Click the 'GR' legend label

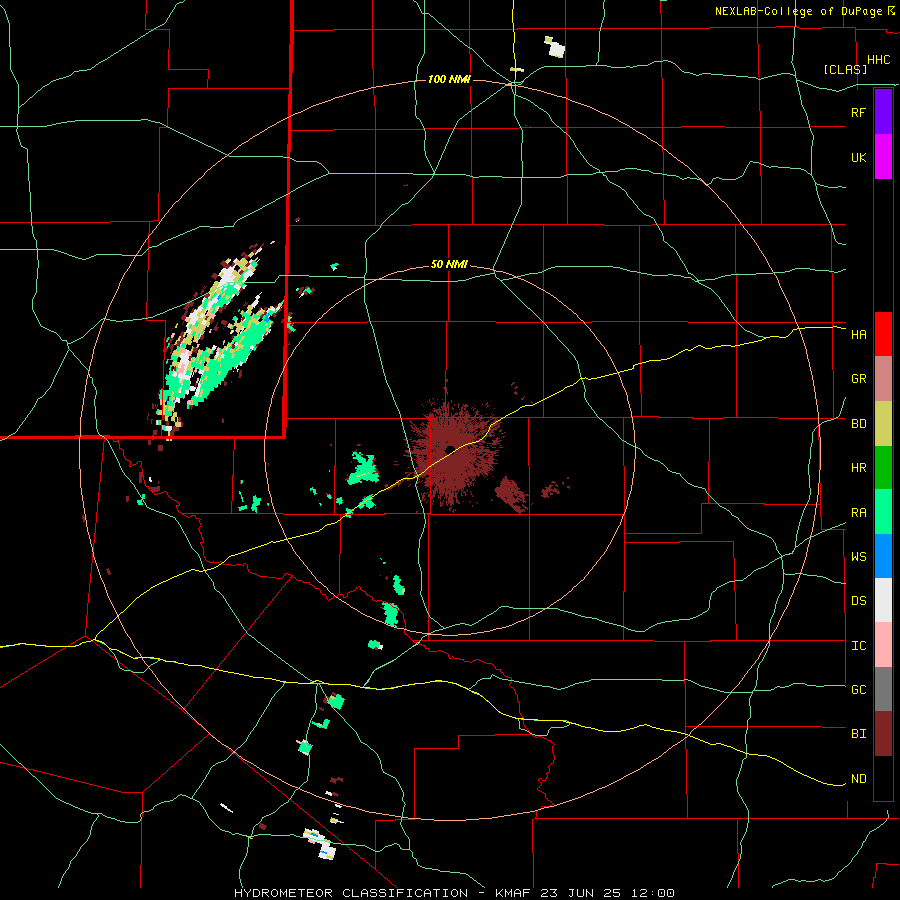[x=858, y=379]
